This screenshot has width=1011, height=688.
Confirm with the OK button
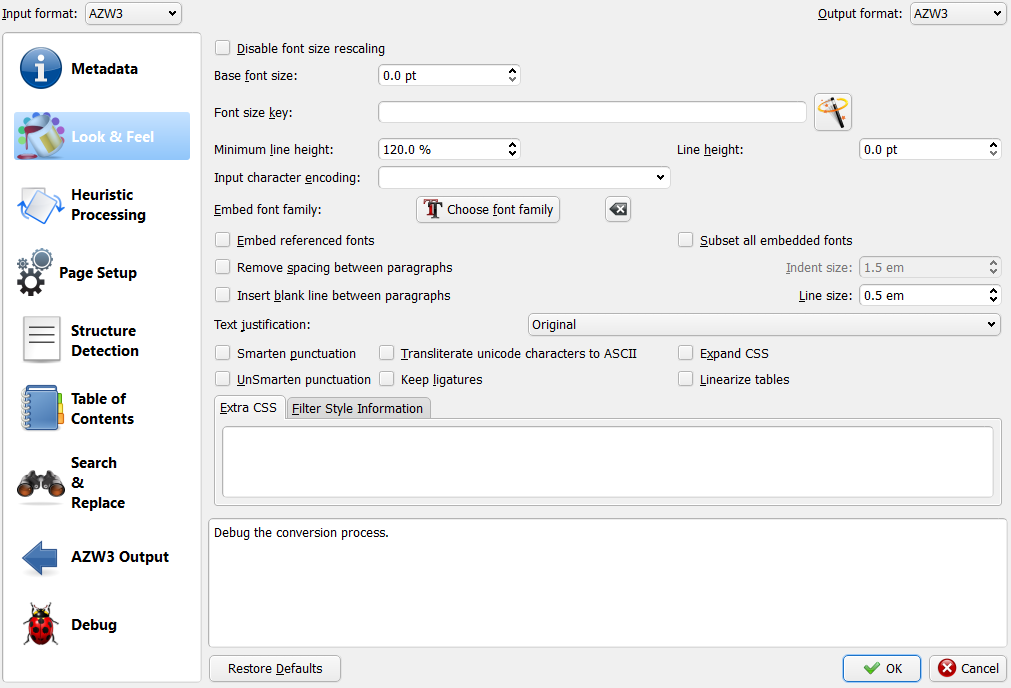(x=881, y=668)
